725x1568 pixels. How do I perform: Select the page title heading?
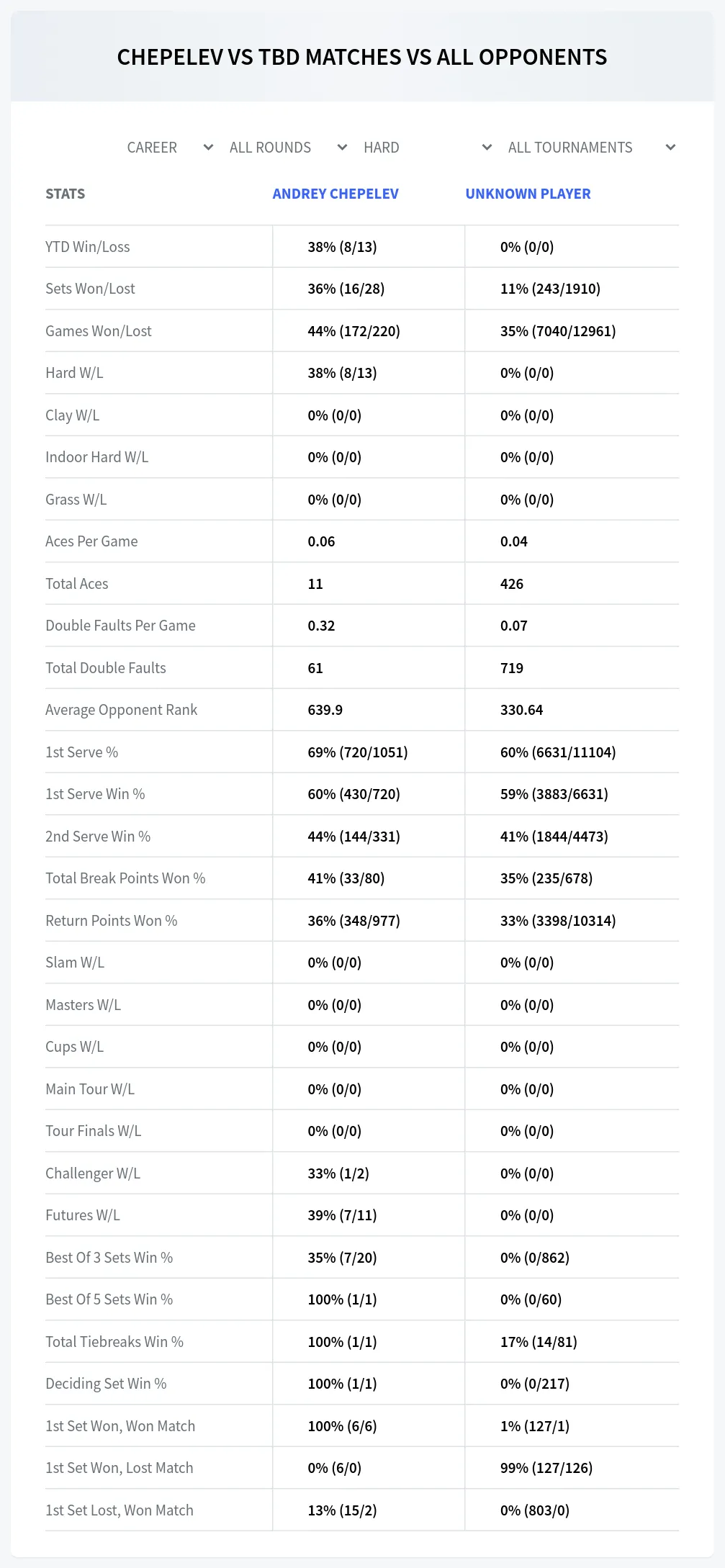(x=362, y=58)
